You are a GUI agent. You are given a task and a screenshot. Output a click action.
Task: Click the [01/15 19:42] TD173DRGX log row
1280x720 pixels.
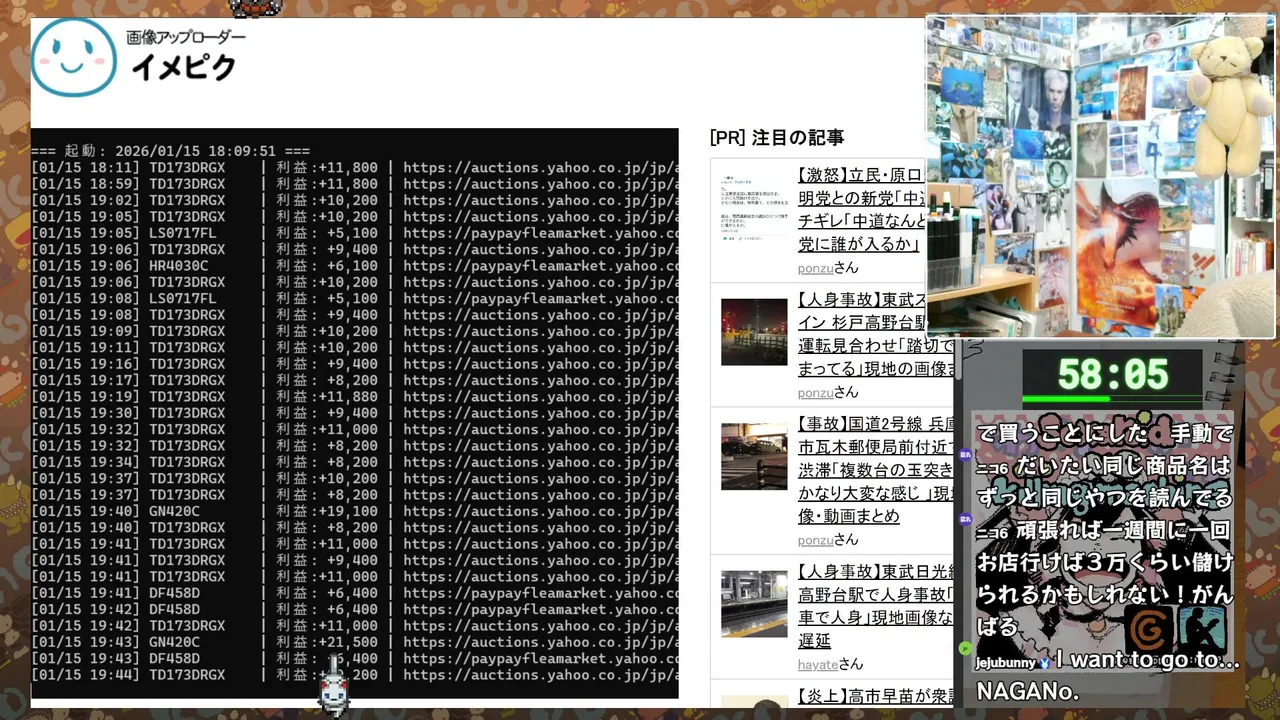354,625
